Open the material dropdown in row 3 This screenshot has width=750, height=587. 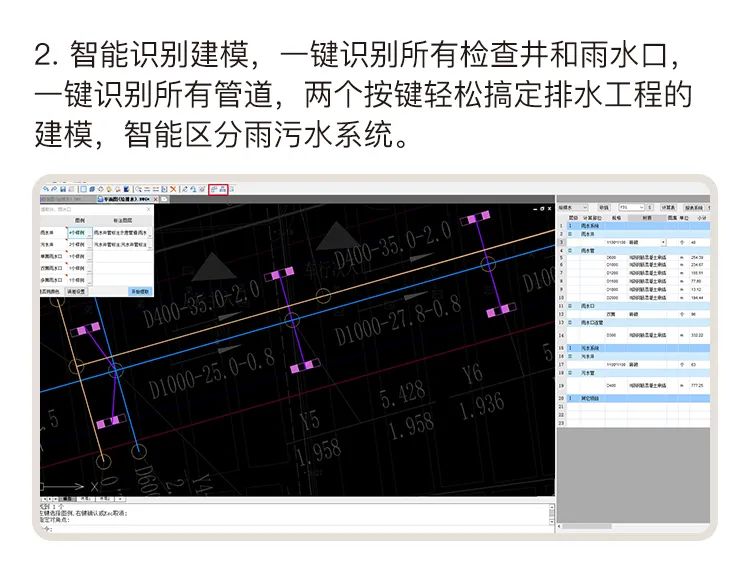click(x=662, y=242)
